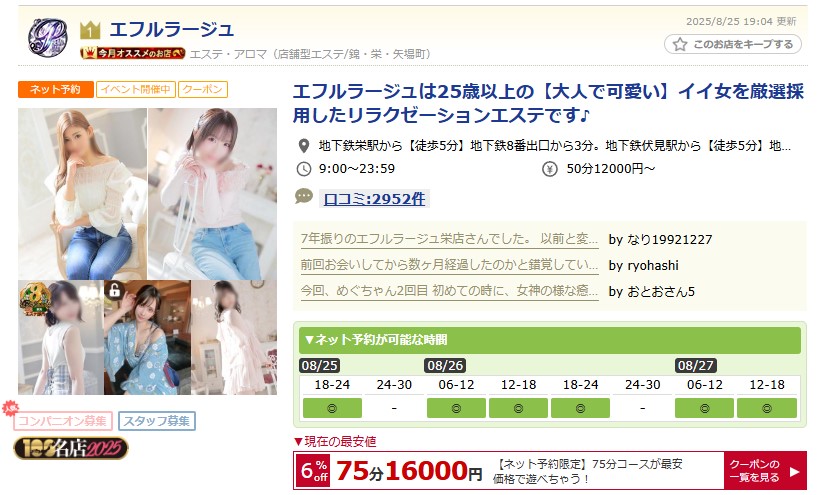Click the speech bubble review icon

click(x=304, y=196)
